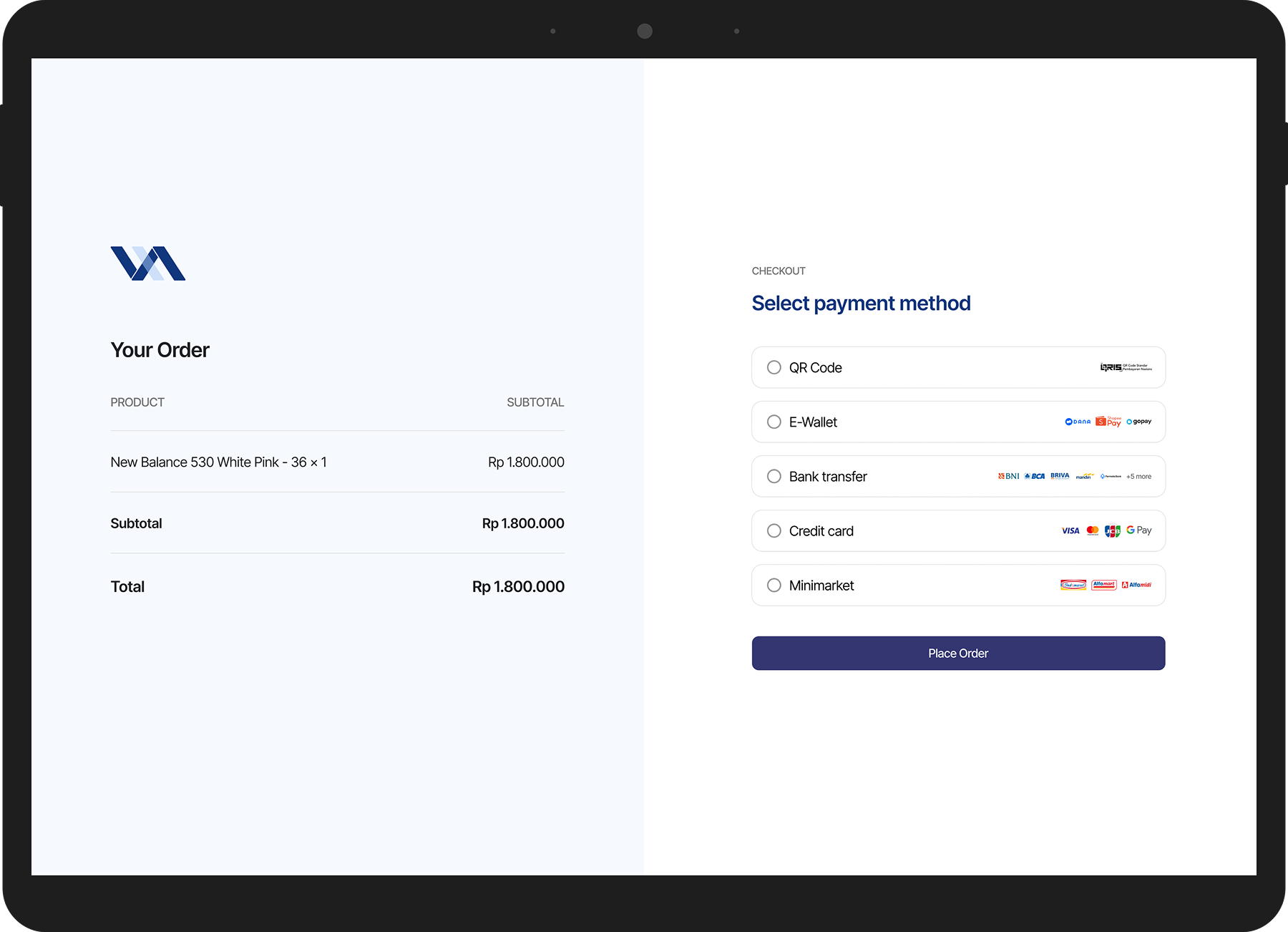The height and width of the screenshot is (932, 1288).
Task: Click the DANA wallet logo
Action: [x=1078, y=422]
